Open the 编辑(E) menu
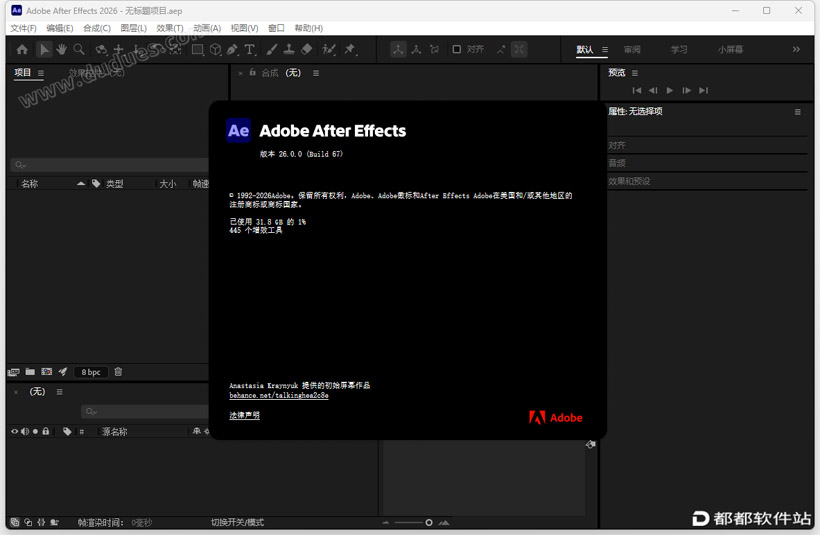 tap(60, 28)
